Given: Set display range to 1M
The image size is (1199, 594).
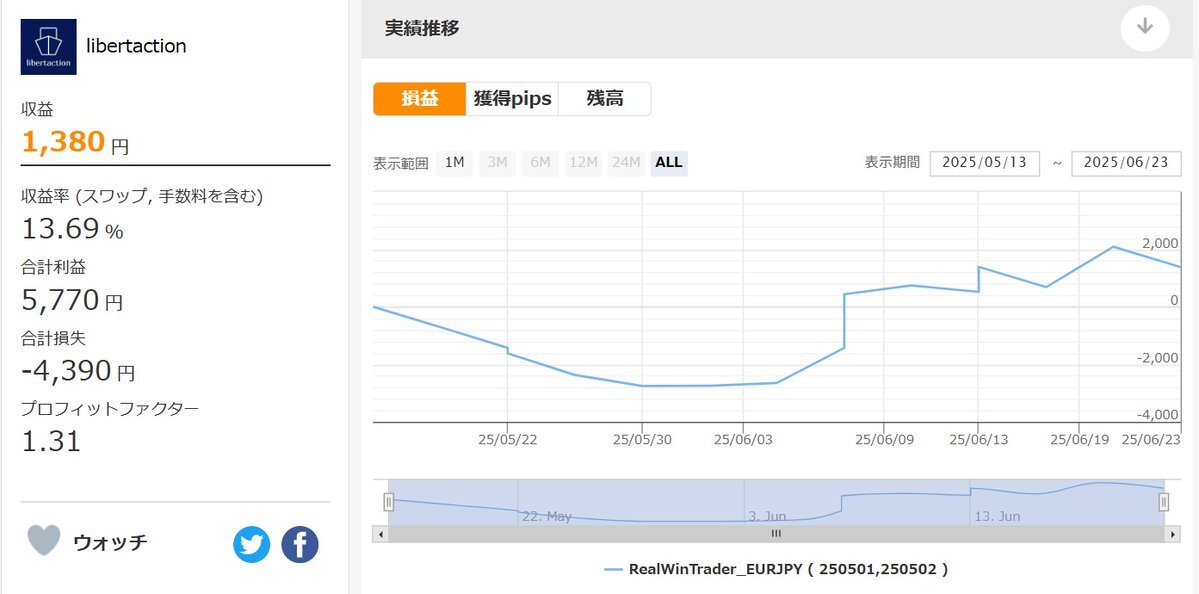Looking at the screenshot, I should point(454,163).
